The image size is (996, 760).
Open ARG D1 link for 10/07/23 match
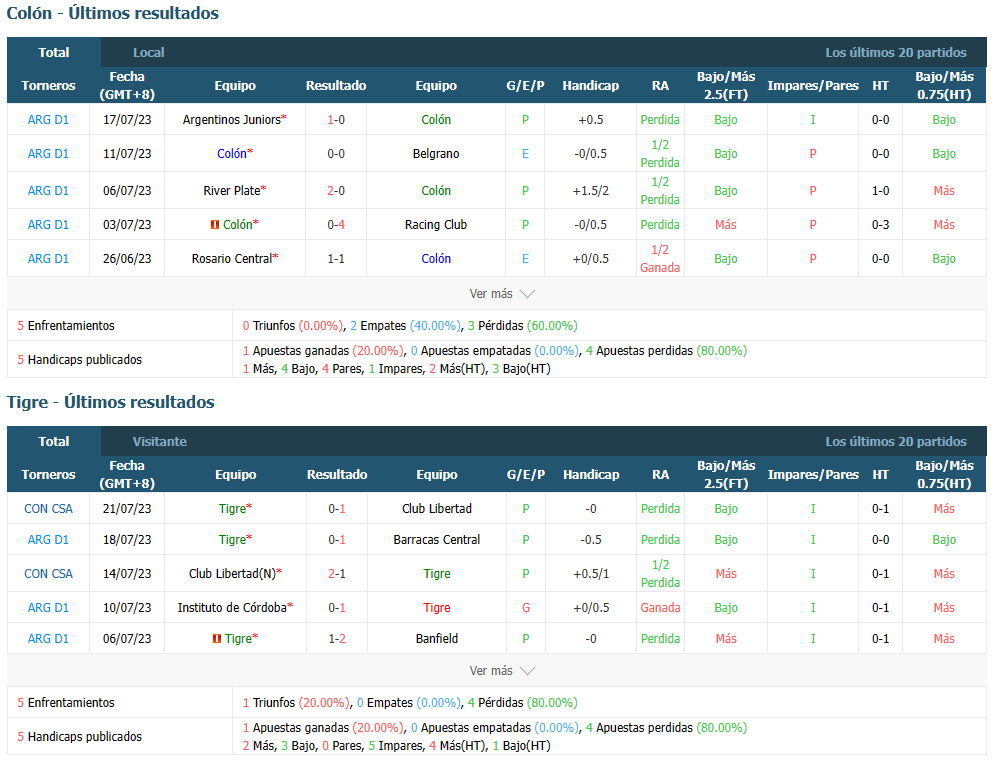(48, 607)
